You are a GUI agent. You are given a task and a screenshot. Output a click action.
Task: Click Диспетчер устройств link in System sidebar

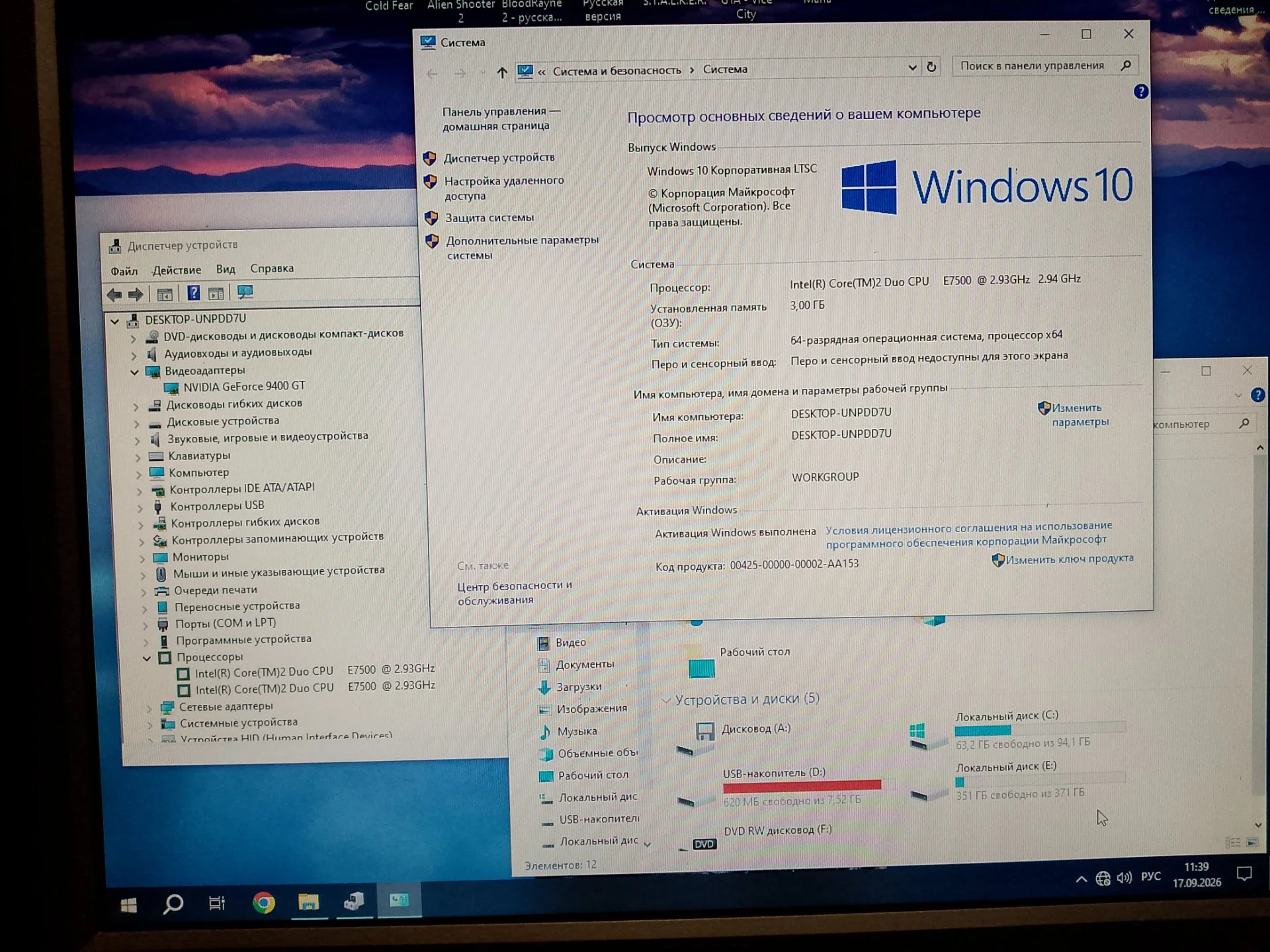pyautogui.click(x=499, y=157)
